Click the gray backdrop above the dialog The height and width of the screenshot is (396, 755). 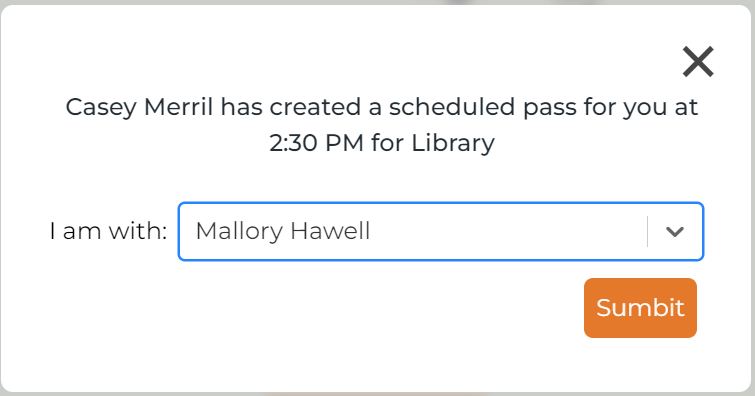coord(378,2)
